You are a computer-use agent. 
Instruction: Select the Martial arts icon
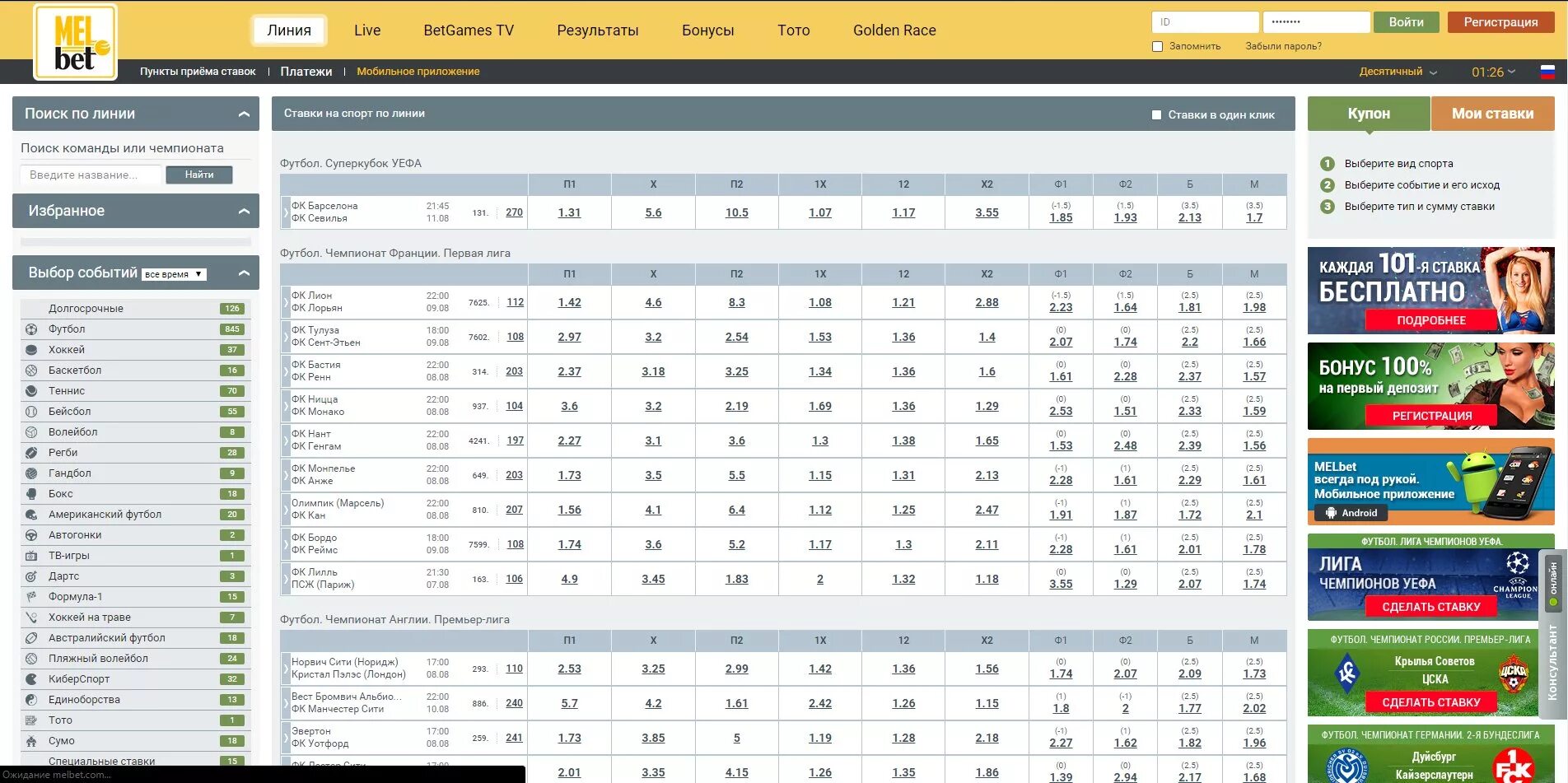[x=31, y=700]
